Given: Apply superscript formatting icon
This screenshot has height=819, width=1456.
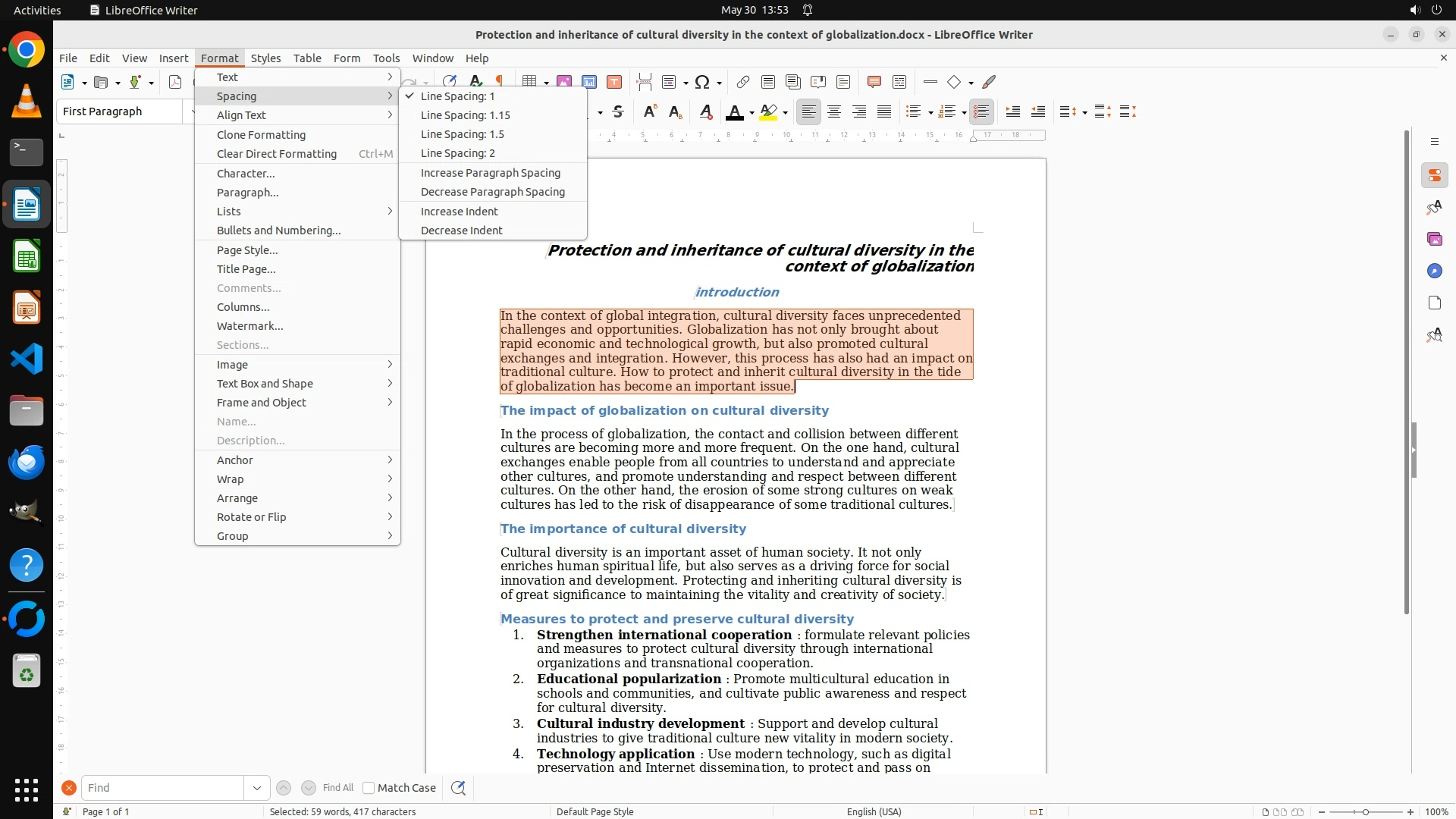Looking at the screenshot, I should pyautogui.click(x=650, y=112).
